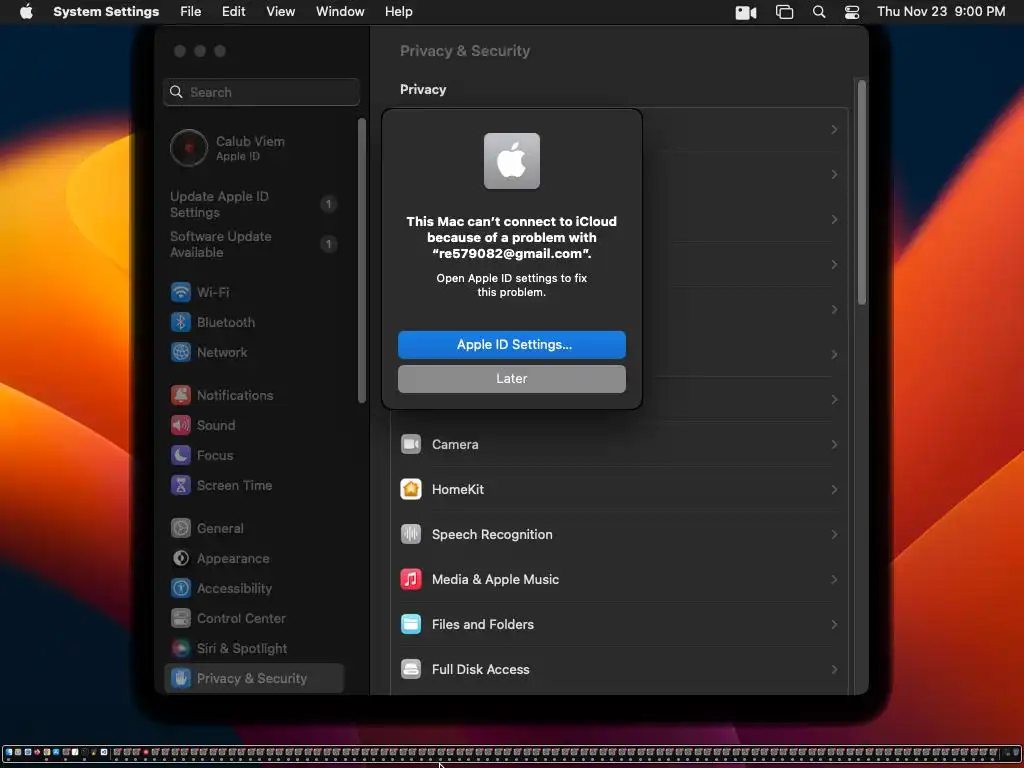This screenshot has height=768, width=1024.
Task: Open the File menu
Action: [x=191, y=12]
